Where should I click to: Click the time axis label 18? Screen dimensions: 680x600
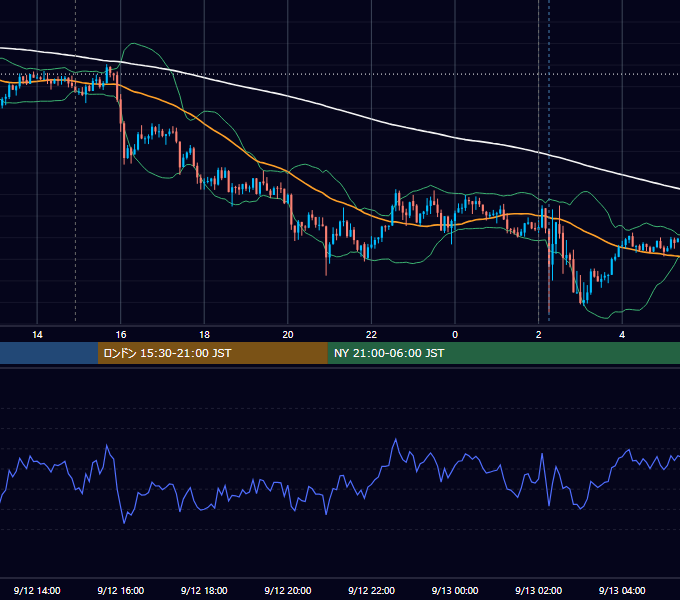click(x=204, y=334)
